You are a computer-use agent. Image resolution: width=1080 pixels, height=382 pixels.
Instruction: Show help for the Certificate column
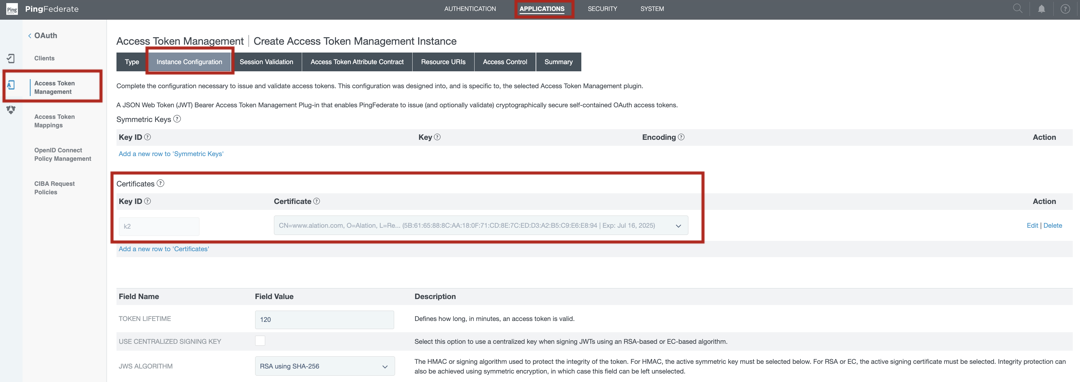(317, 202)
